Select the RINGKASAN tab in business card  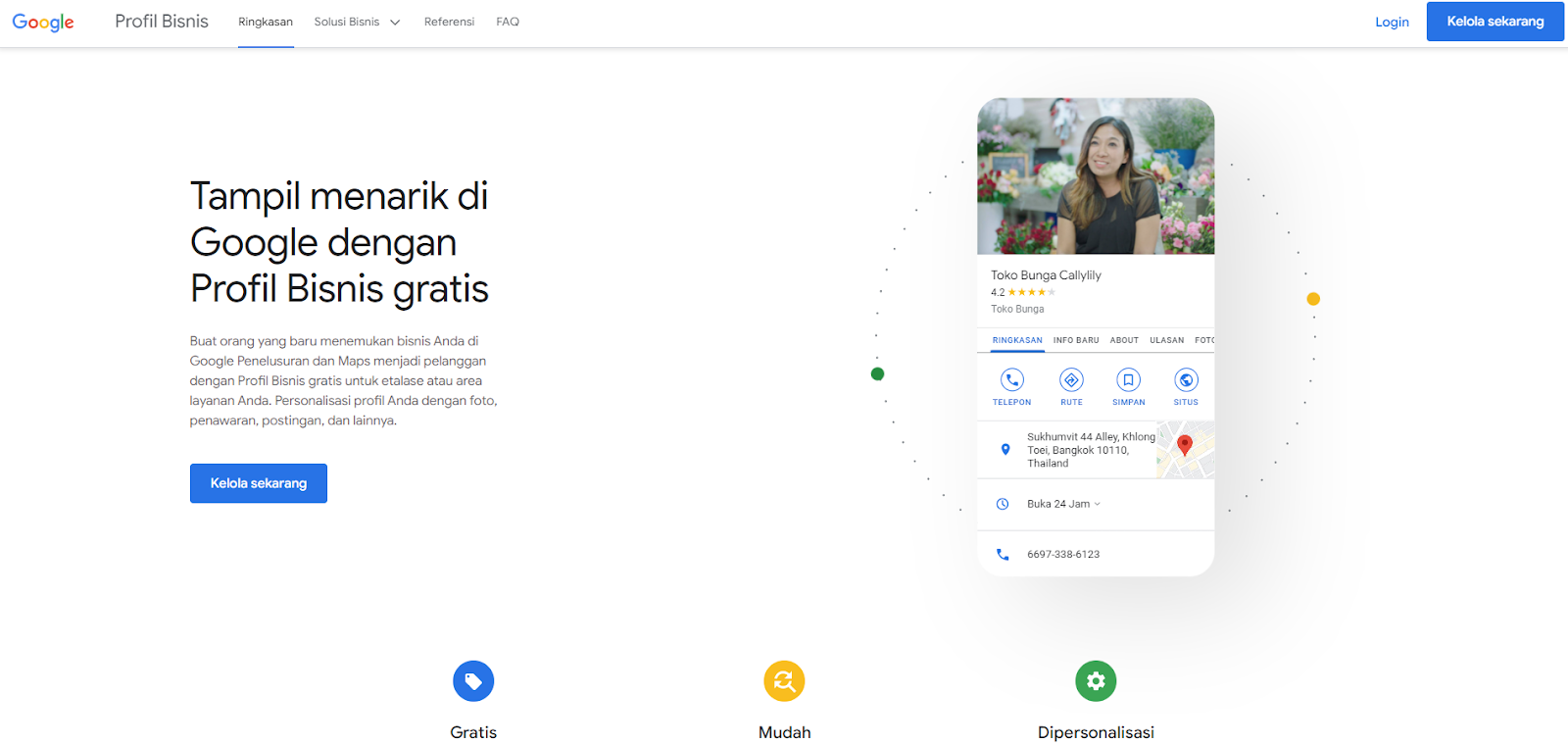point(1017,340)
